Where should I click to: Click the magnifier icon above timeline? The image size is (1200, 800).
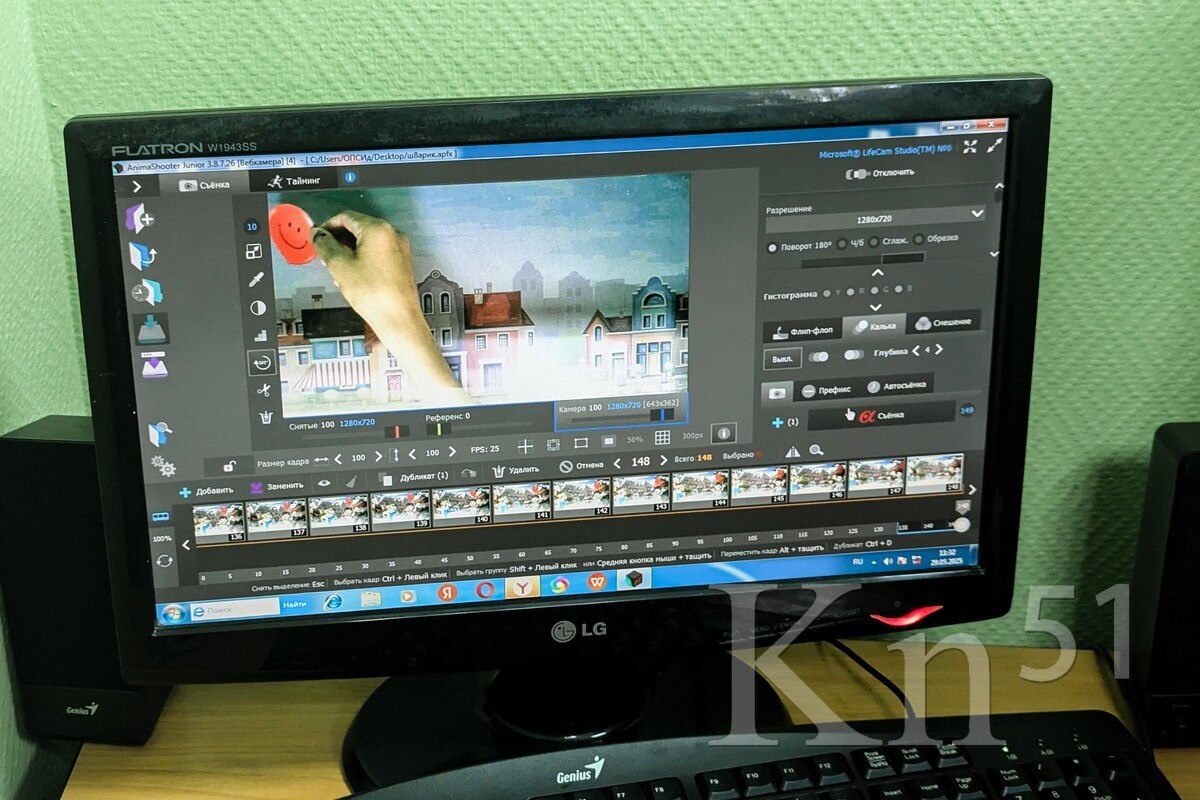point(816,451)
